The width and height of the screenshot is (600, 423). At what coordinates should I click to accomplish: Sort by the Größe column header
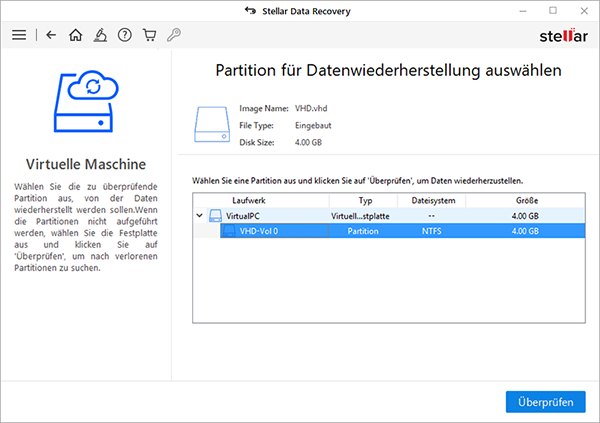525,201
